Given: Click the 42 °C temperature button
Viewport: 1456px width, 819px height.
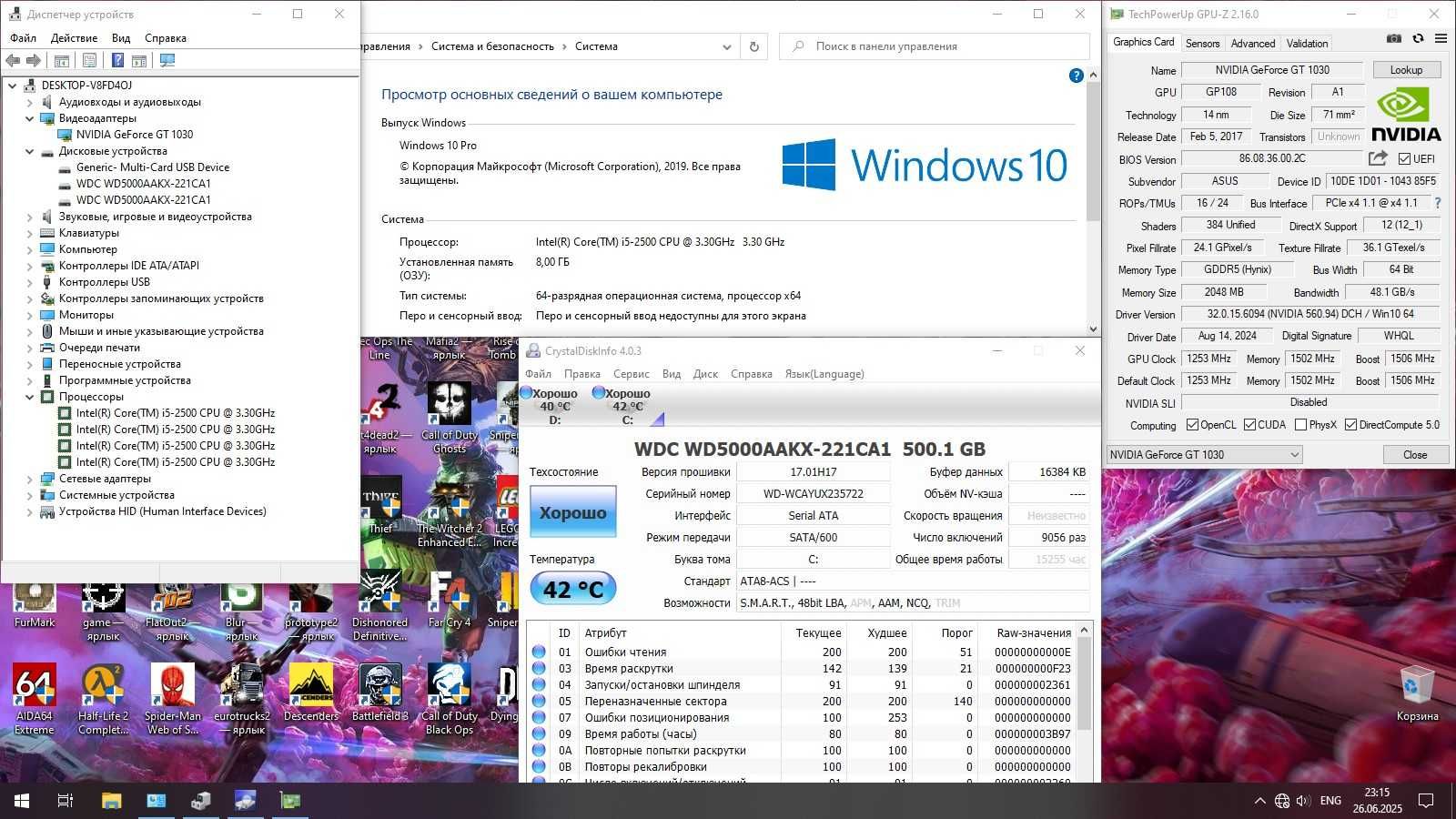Looking at the screenshot, I should (x=572, y=589).
